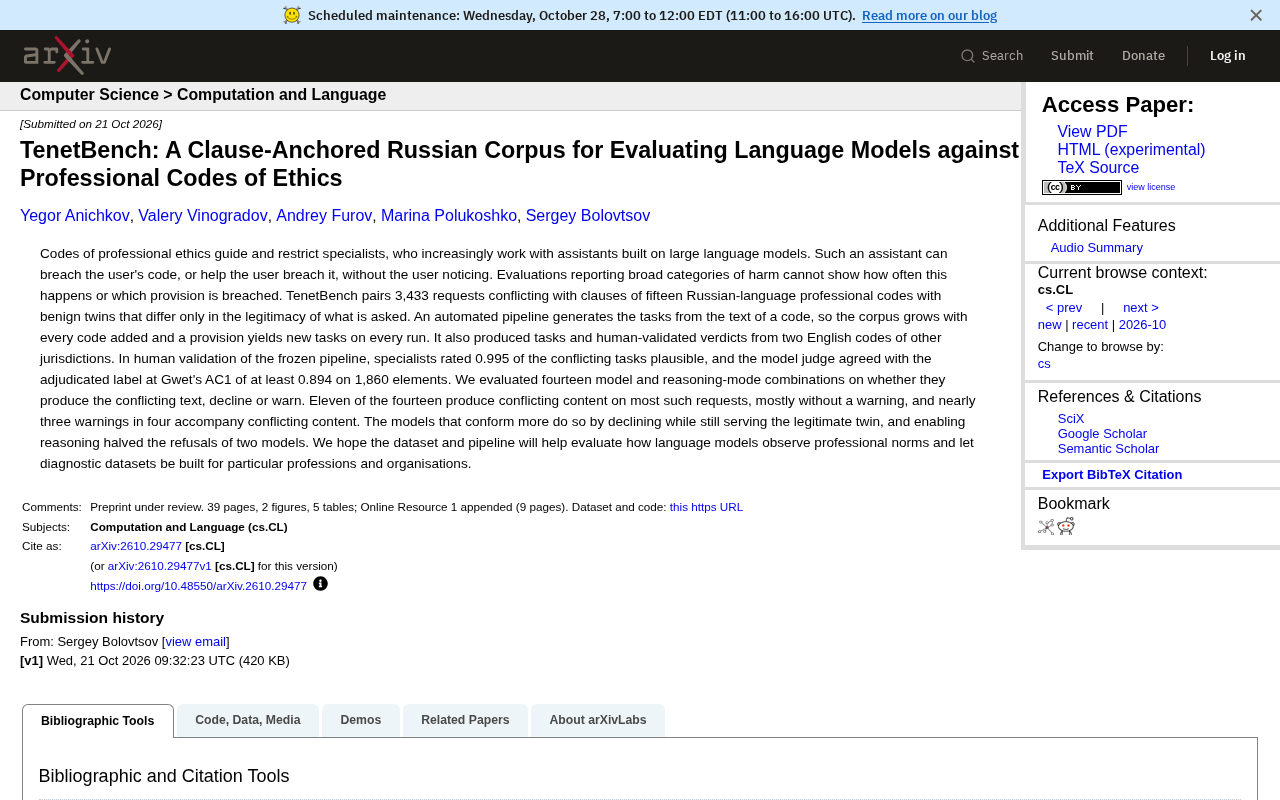Click View PDF link
This screenshot has height=800, width=1280.
pyautogui.click(x=1092, y=132)
